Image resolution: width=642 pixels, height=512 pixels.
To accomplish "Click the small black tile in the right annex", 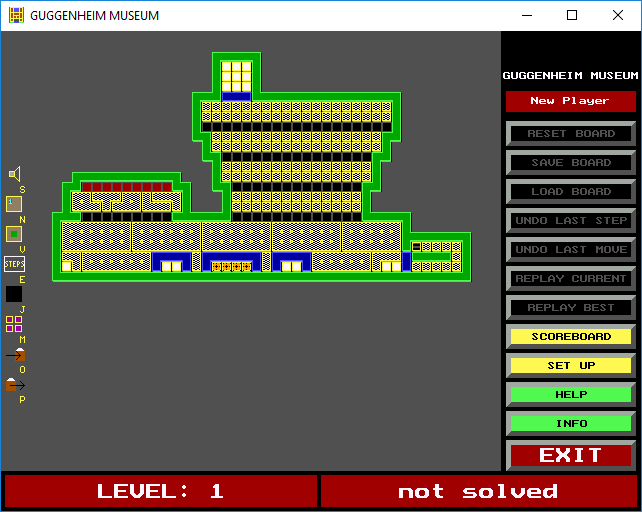I will pyautogui.click(x=416, y=247).
